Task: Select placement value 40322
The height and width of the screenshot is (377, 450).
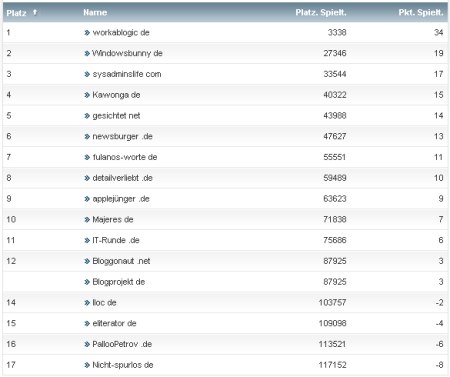Action: pos(335,95)
